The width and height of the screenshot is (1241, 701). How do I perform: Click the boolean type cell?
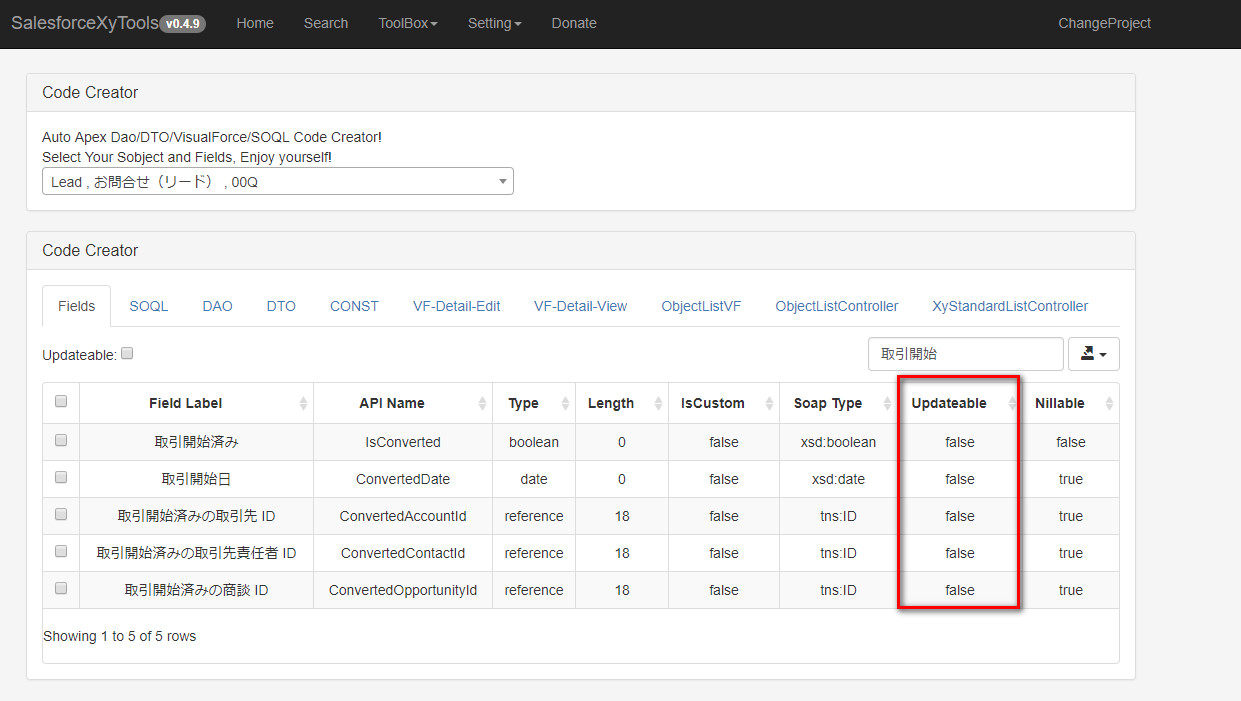tap(534, 442)
